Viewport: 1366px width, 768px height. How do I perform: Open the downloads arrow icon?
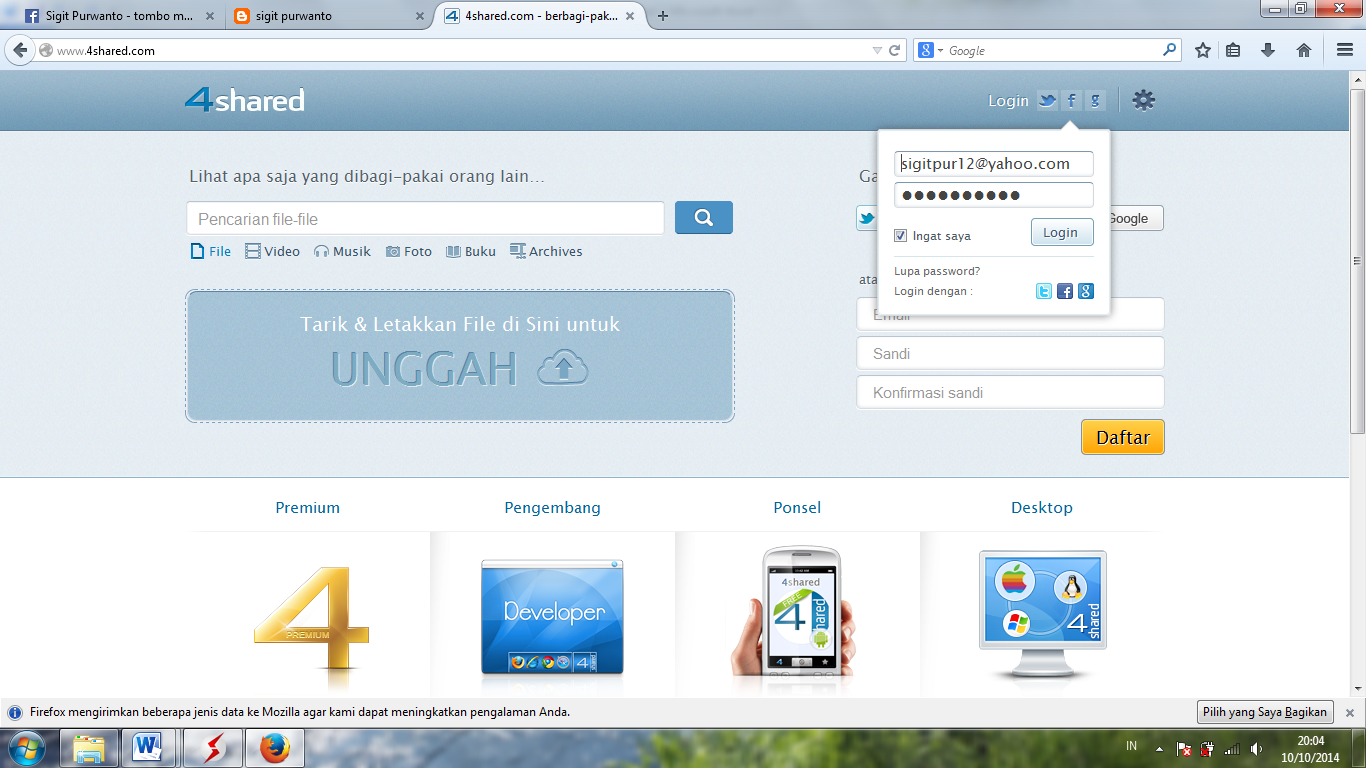tap(1268, 50)
